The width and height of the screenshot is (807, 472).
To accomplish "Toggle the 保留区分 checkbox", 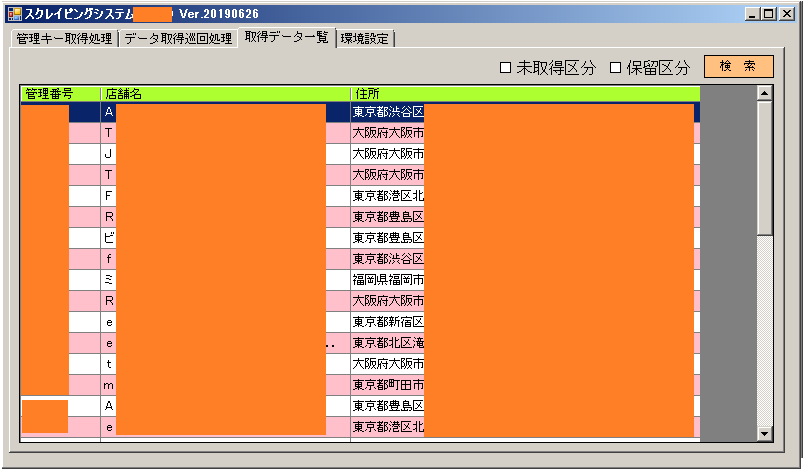I will coord(615,67).
